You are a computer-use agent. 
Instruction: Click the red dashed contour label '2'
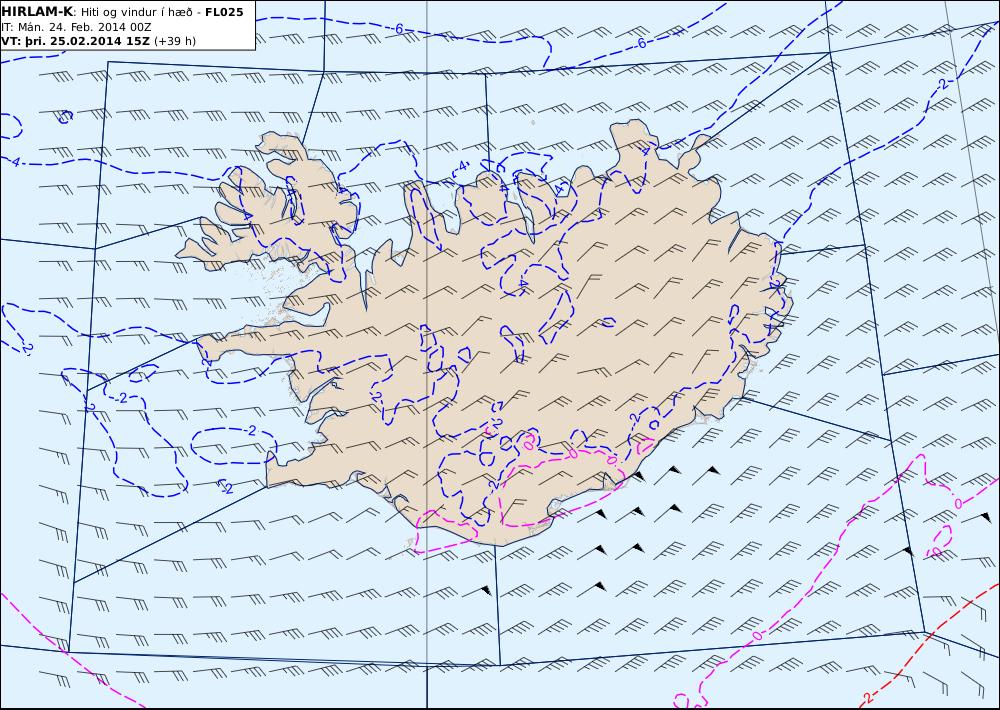coord(867,697)
